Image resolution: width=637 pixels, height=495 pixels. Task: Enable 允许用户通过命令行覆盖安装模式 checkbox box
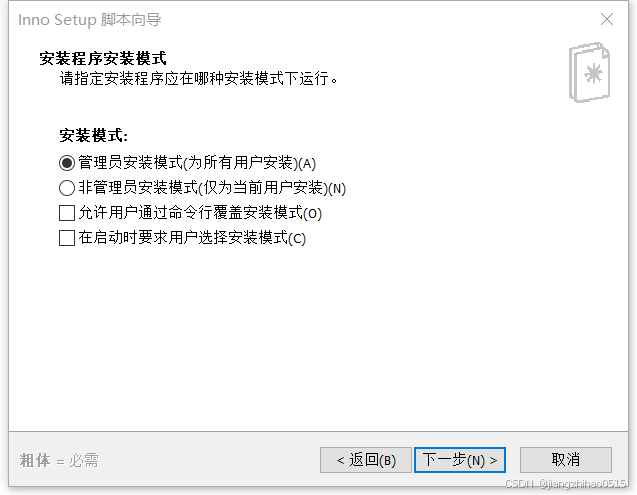[67, 213]
